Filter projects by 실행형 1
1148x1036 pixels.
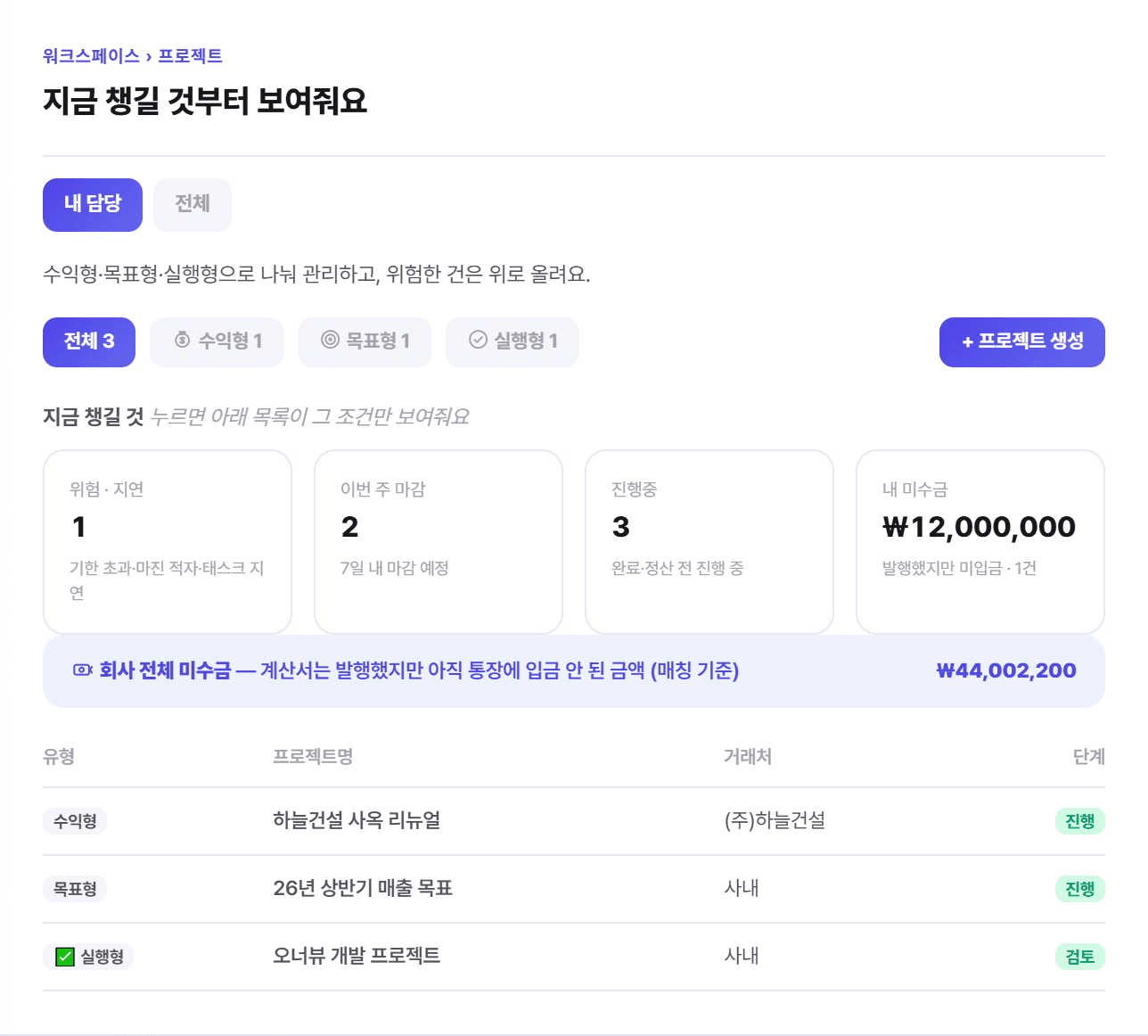pos(512,342)
